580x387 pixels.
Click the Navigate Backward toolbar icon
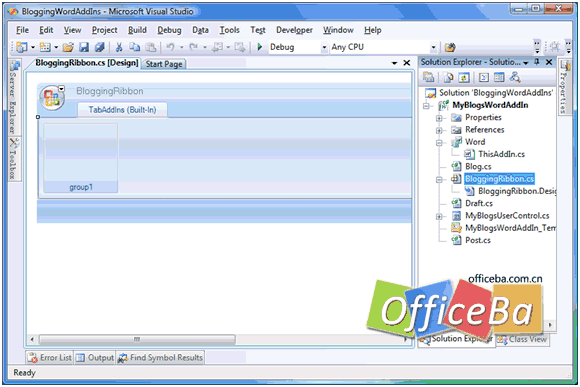coord(218,47)
